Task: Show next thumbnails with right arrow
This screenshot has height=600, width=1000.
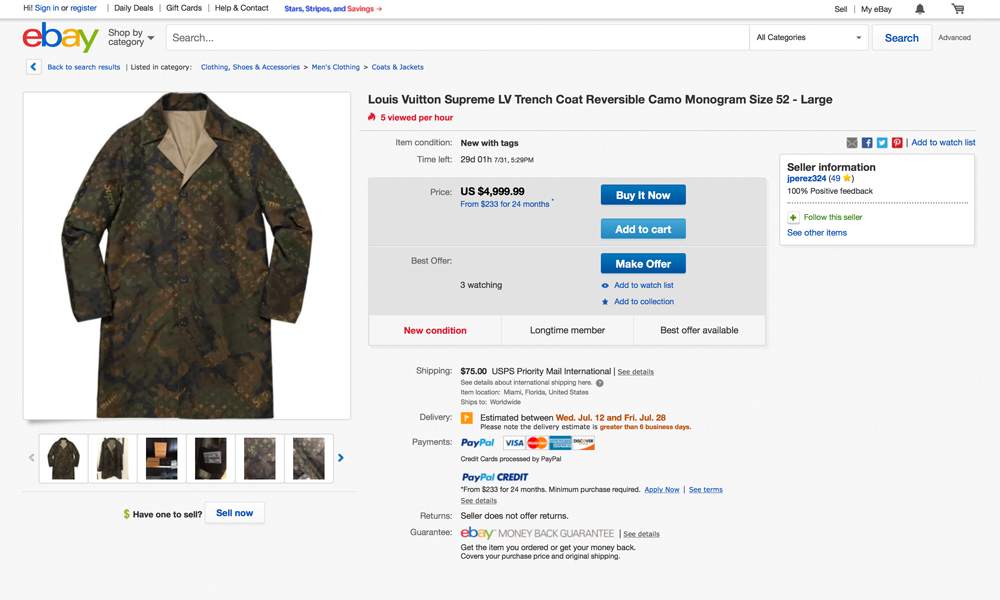Action: 341,458
